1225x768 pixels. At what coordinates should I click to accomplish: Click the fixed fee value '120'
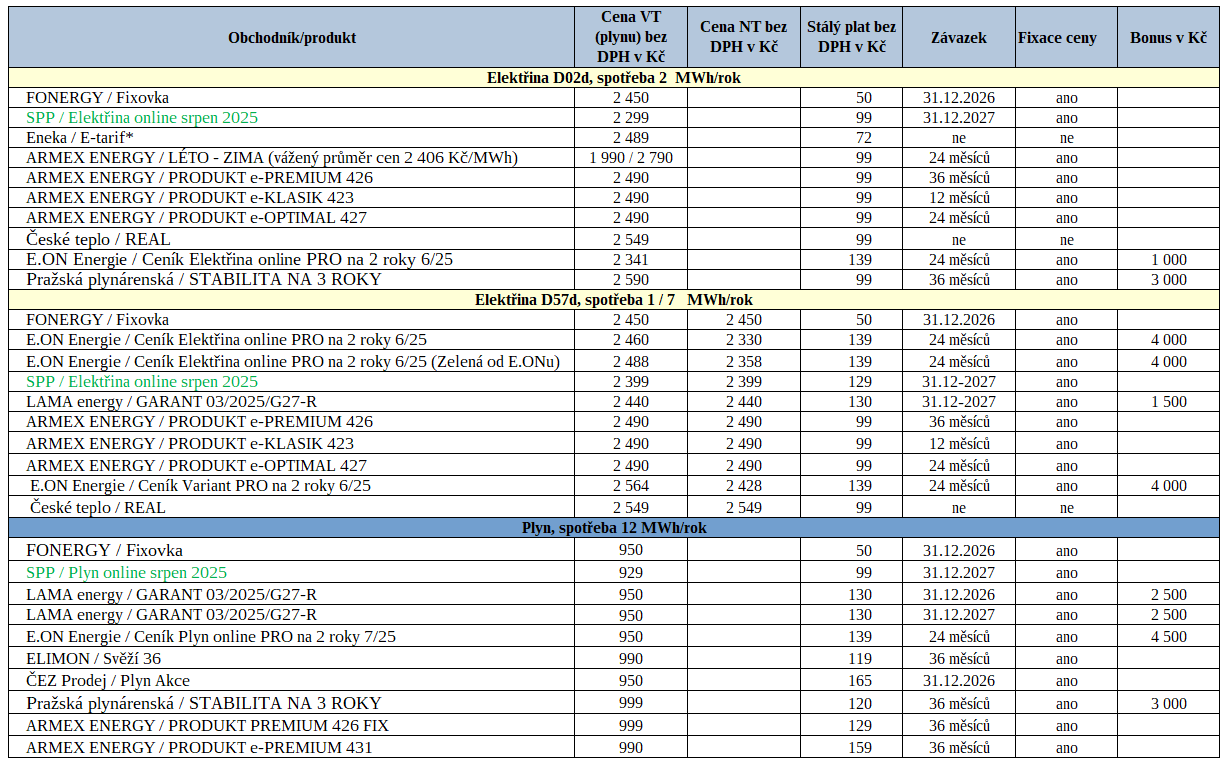coord(859,704)
